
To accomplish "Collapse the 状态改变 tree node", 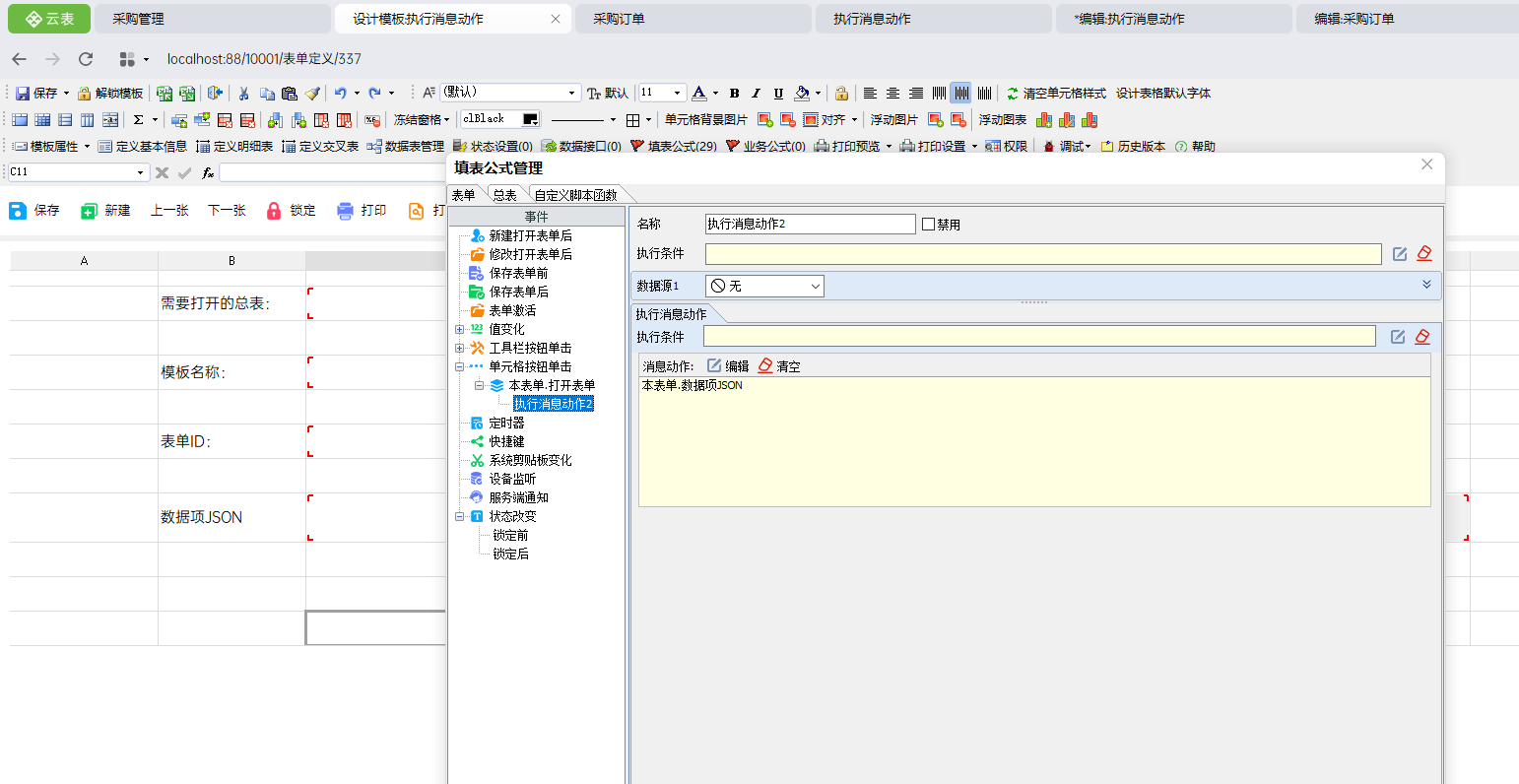I will point(459,517).
